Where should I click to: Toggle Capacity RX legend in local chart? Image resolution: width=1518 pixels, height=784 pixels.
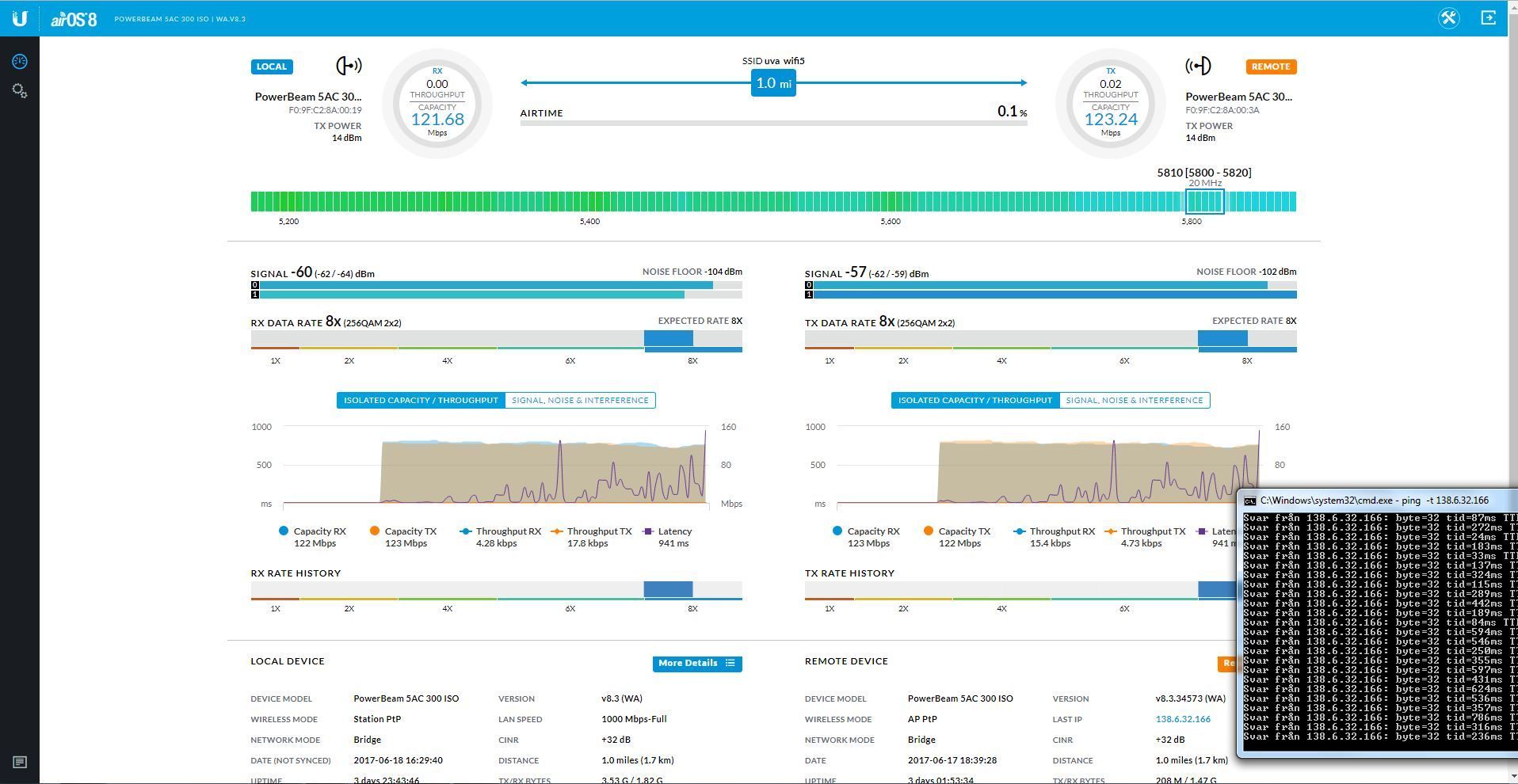pos(313,537)
